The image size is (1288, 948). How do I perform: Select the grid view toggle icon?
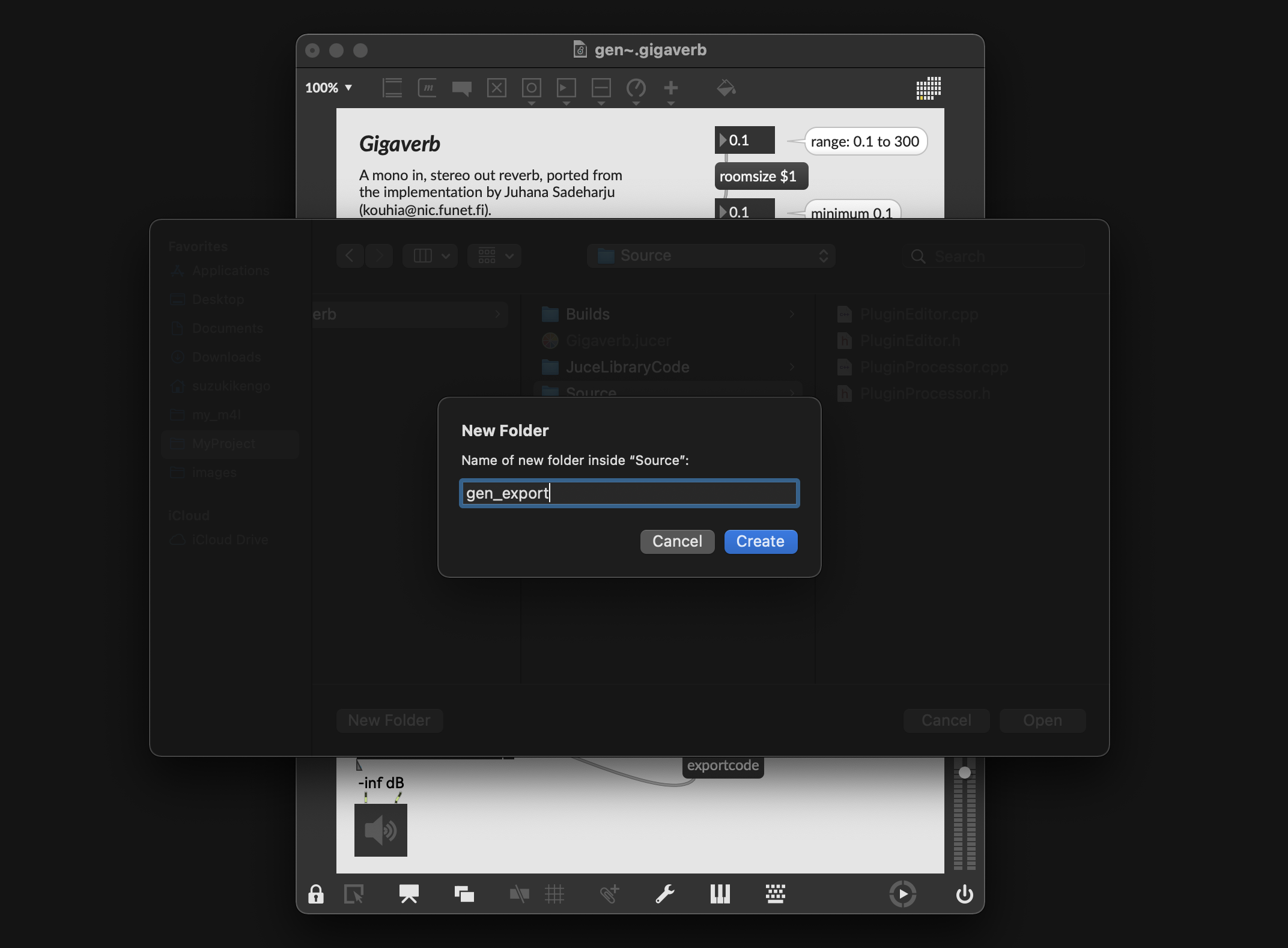[488, 255]
